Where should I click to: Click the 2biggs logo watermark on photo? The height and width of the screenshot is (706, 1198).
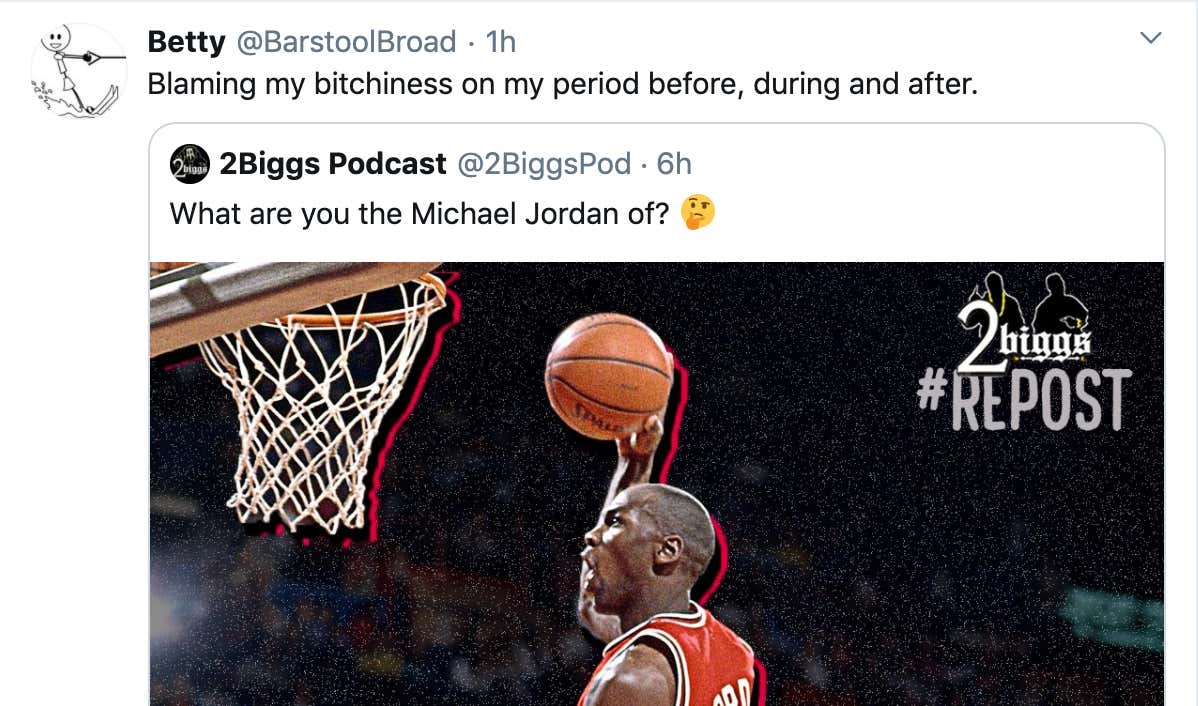coord(1025,321)
